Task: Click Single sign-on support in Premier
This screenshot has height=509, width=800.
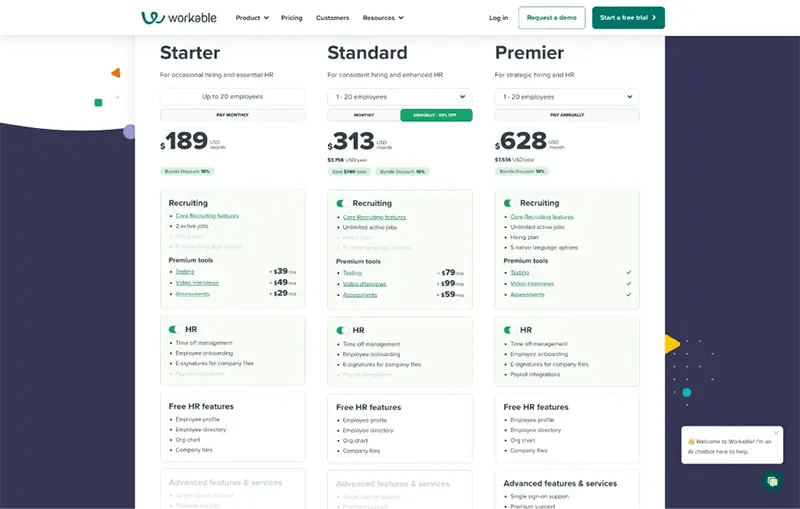Action: coord(539,496)
